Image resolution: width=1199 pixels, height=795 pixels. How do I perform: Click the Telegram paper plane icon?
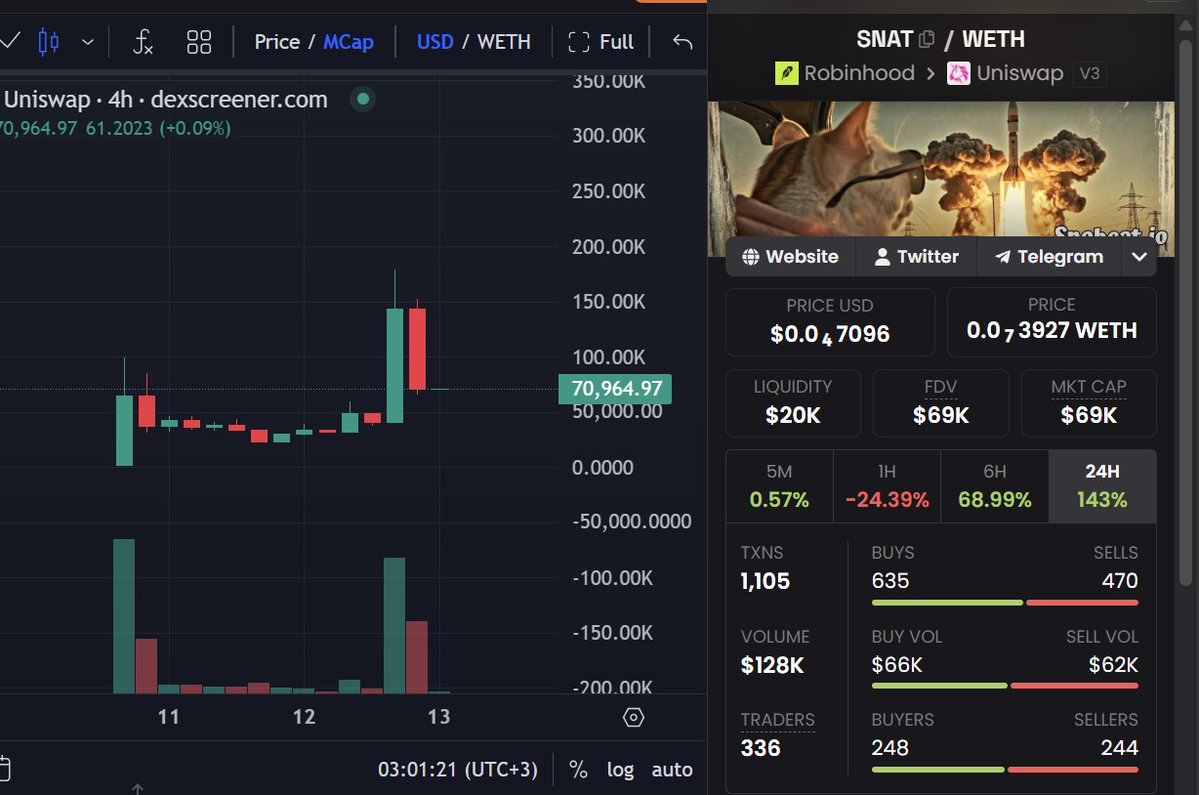(x=1002, y=257)
